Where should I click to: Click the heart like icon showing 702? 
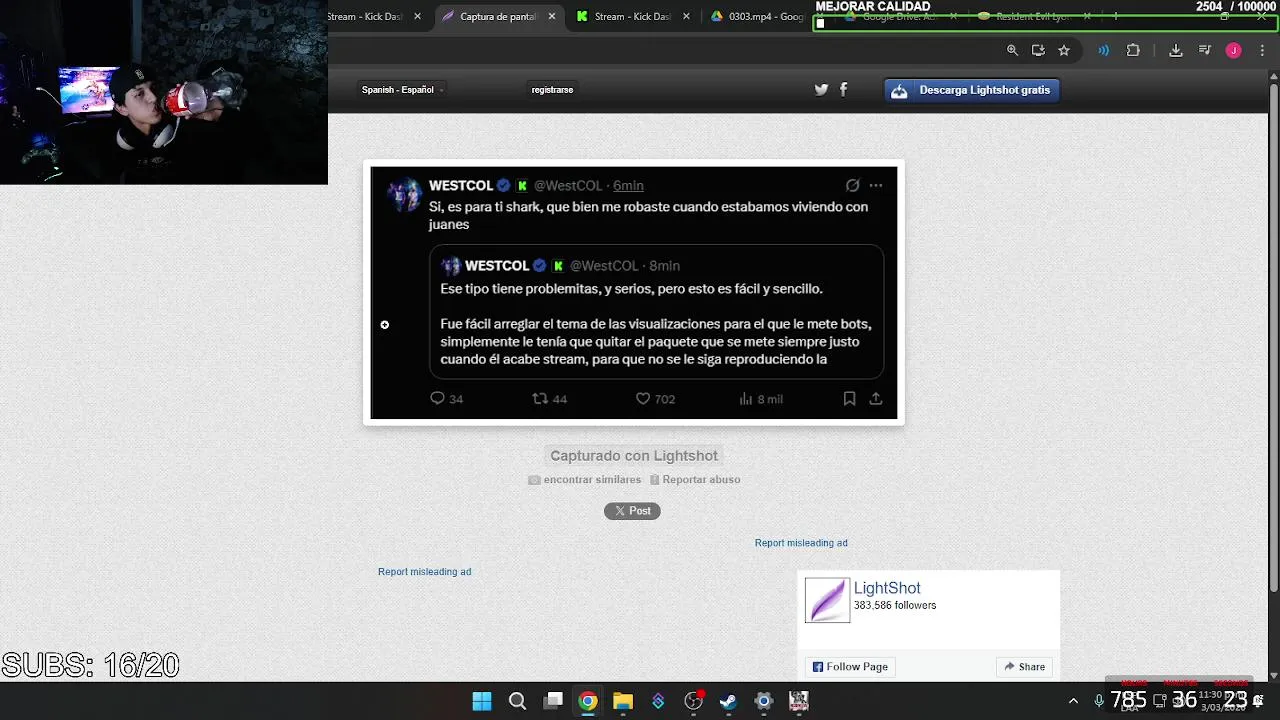(643, 398)
